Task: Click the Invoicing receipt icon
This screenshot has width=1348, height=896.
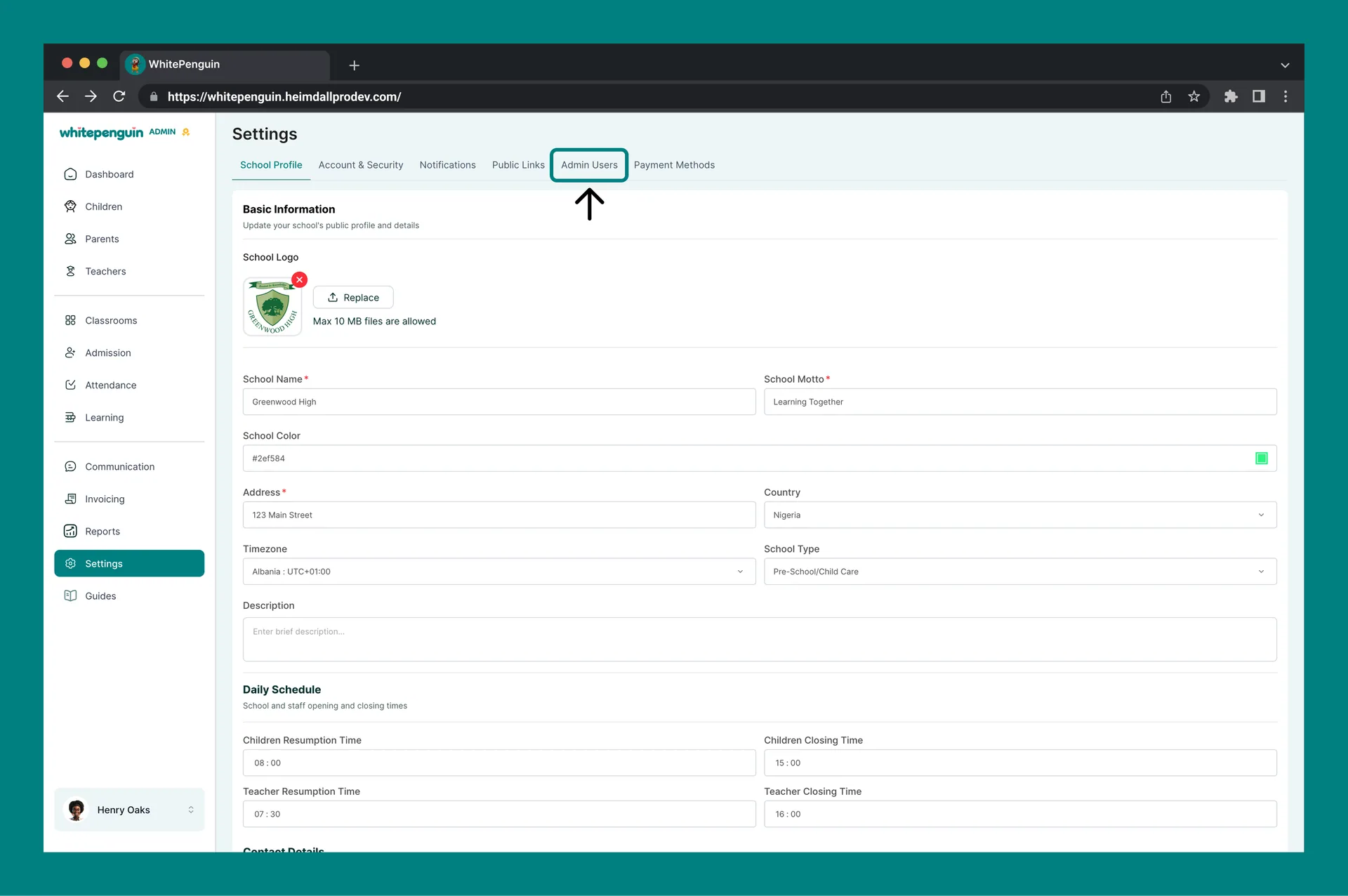Action: (x=70, y=499)
